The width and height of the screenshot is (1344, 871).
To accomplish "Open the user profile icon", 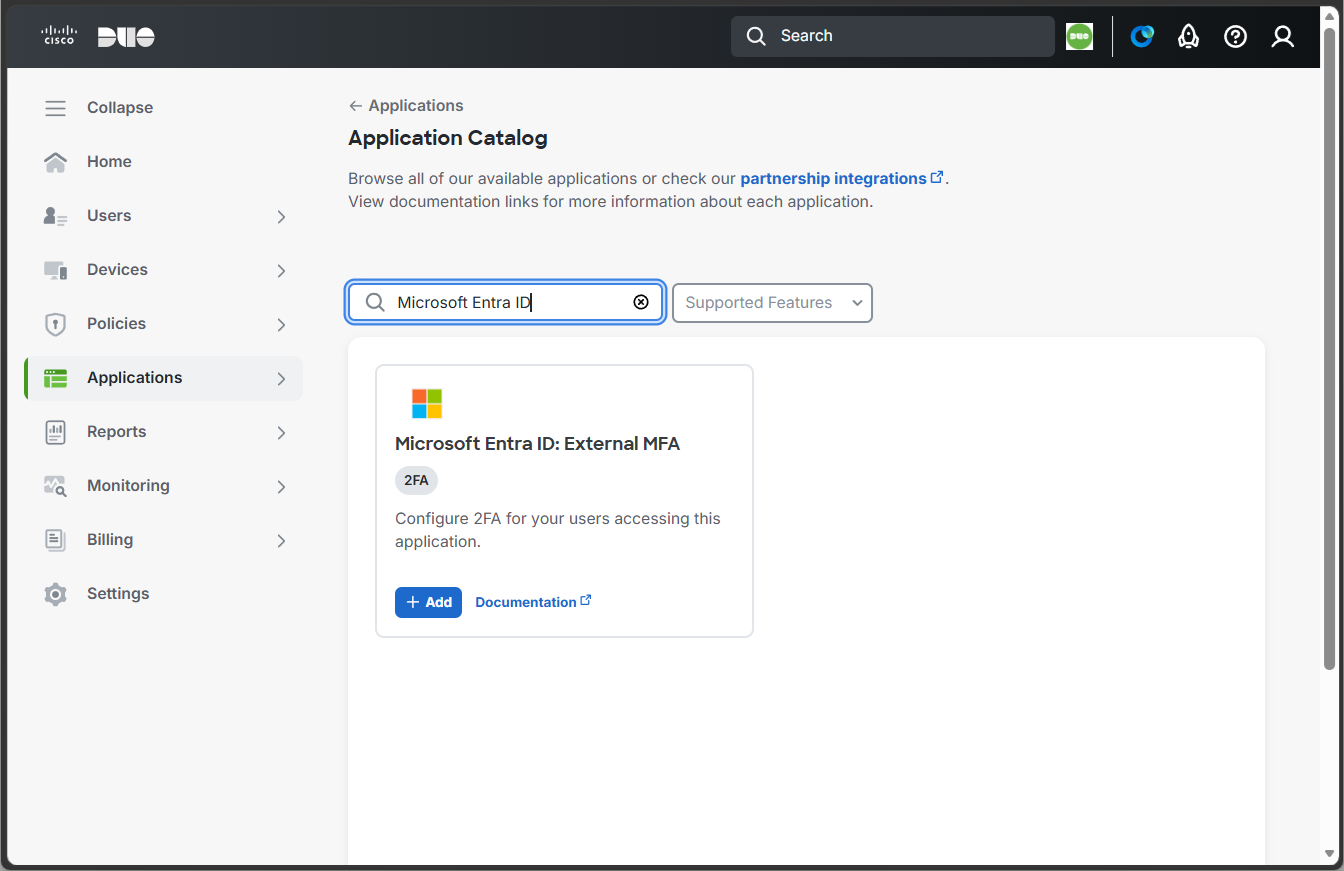I will tap(1283, 37).
